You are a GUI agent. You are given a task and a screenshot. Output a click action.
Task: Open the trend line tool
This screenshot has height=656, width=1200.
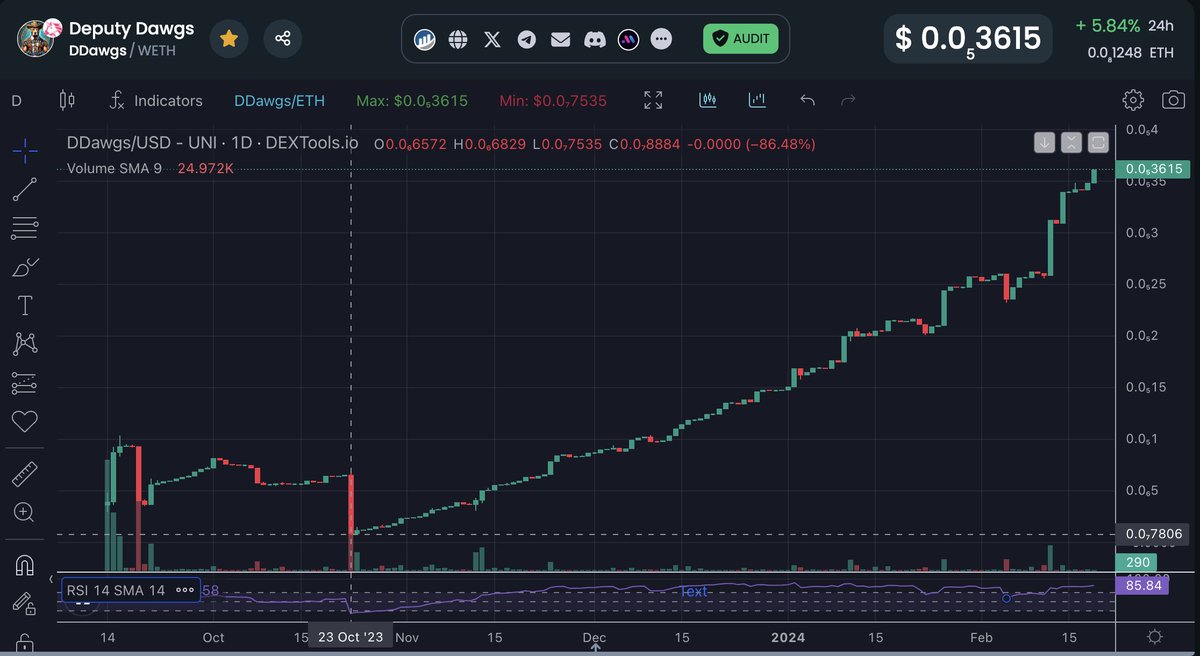(x=25, y=189)
